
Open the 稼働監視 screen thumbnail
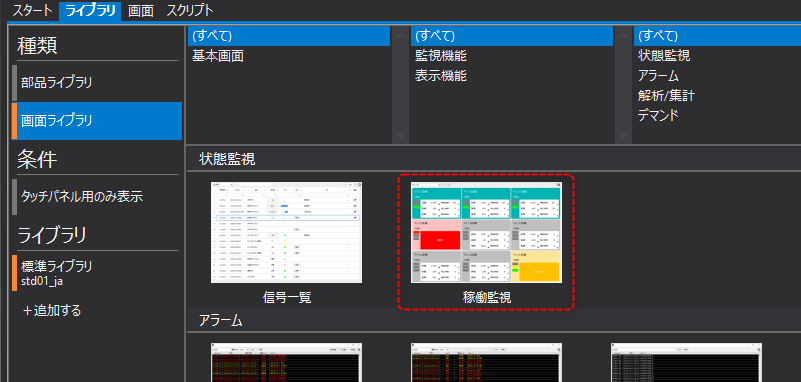point(486,232)
